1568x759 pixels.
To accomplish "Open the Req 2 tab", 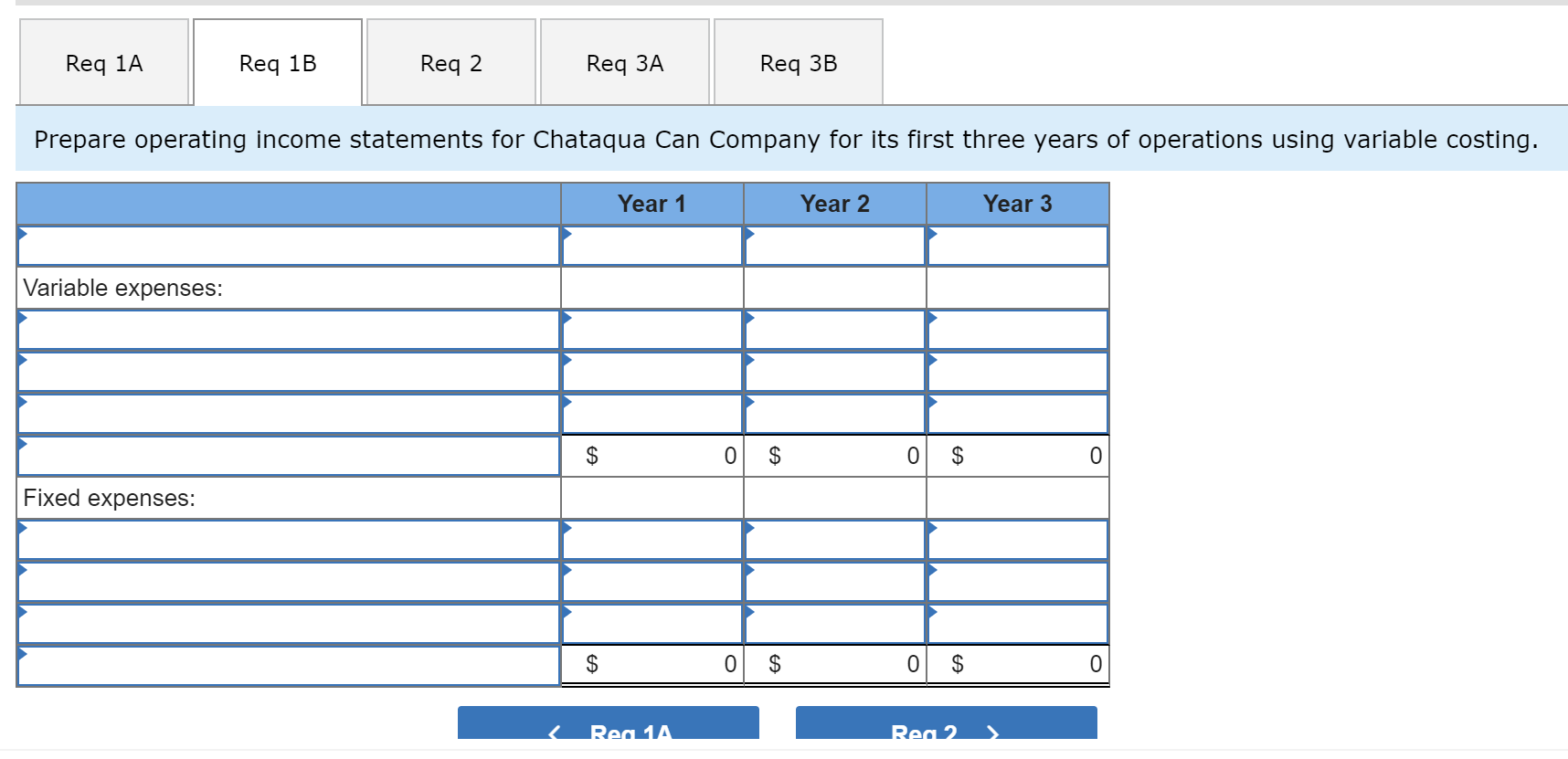I will [x=450, y=61].
